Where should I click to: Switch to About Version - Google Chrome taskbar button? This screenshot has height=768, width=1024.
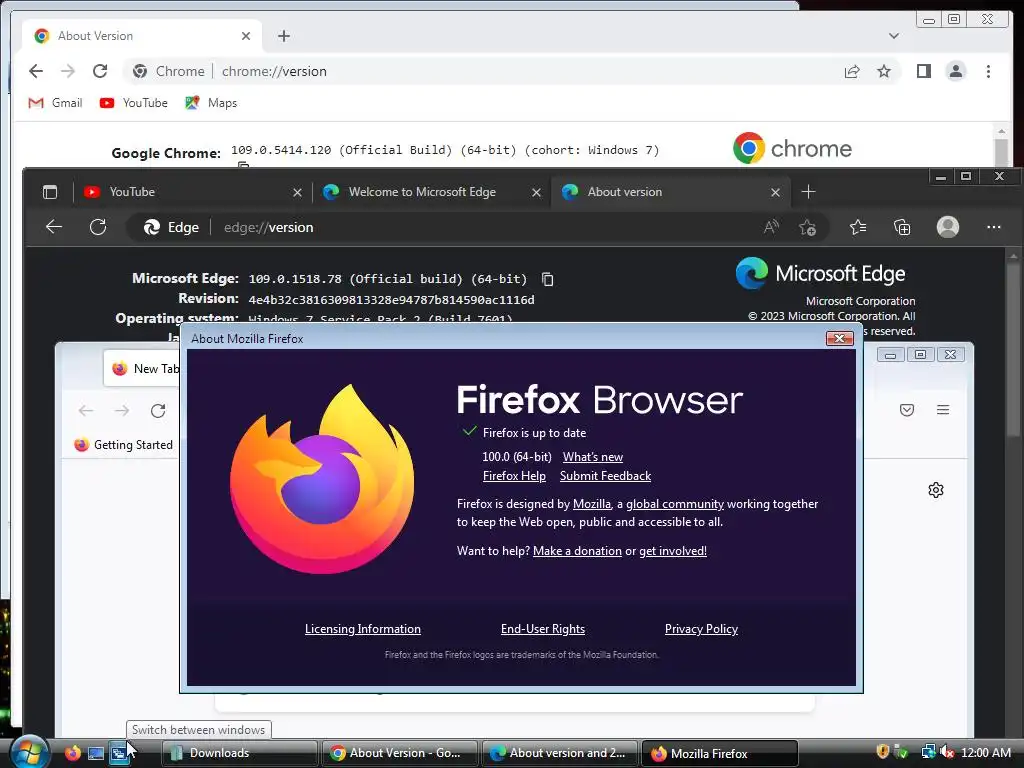point(399,753)
